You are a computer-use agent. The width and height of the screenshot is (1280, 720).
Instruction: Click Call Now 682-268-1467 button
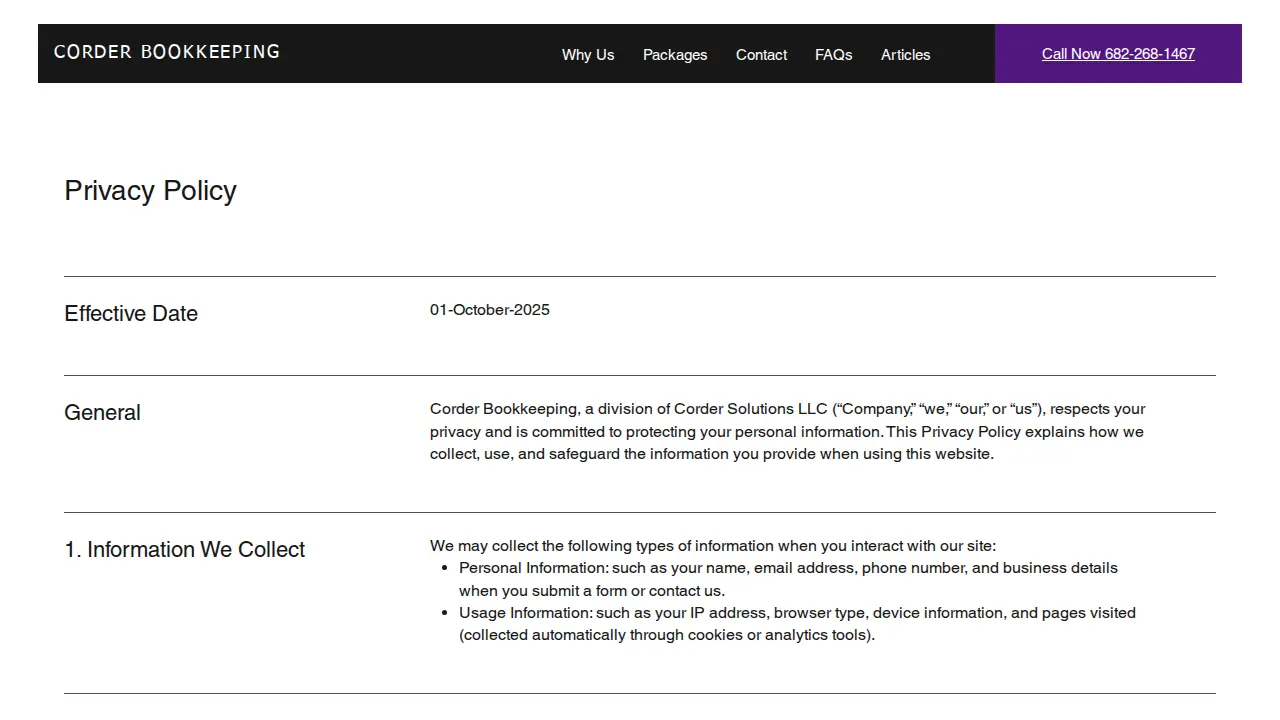click(x=1118, y=54)
